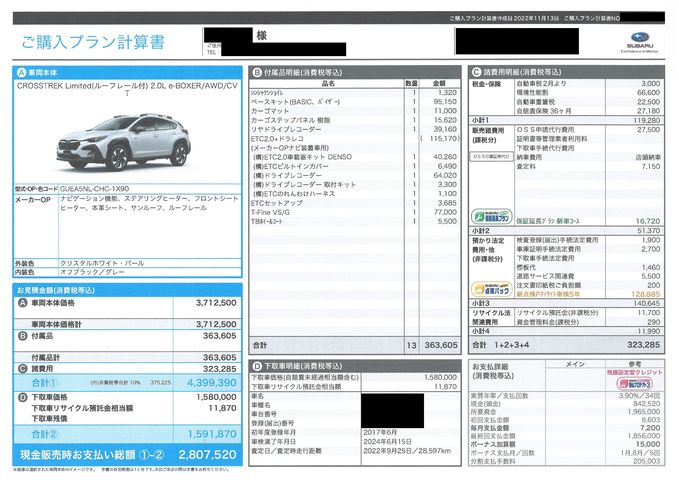Screen dimensions: 679x480
Task: Click the green 安心プラン badge
Action: [491, 216]
